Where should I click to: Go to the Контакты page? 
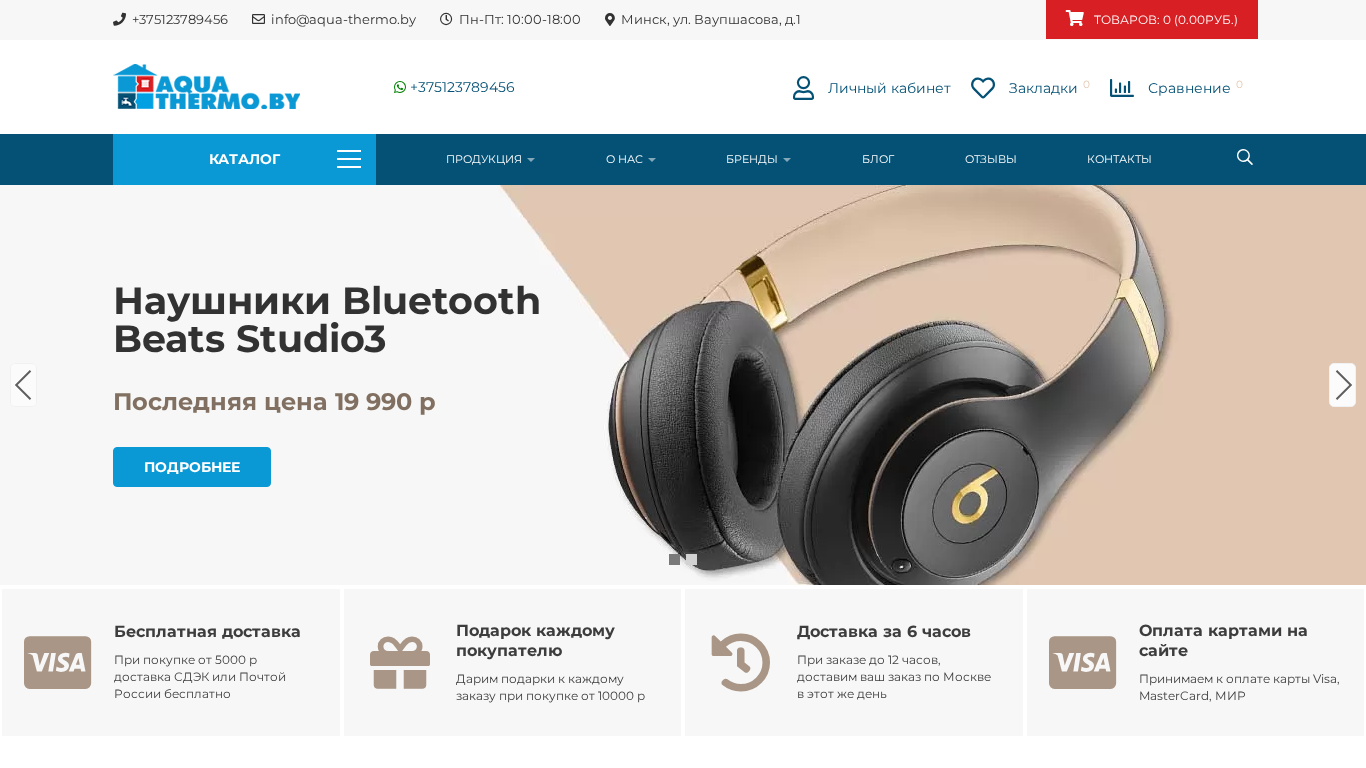[1119, 159]
